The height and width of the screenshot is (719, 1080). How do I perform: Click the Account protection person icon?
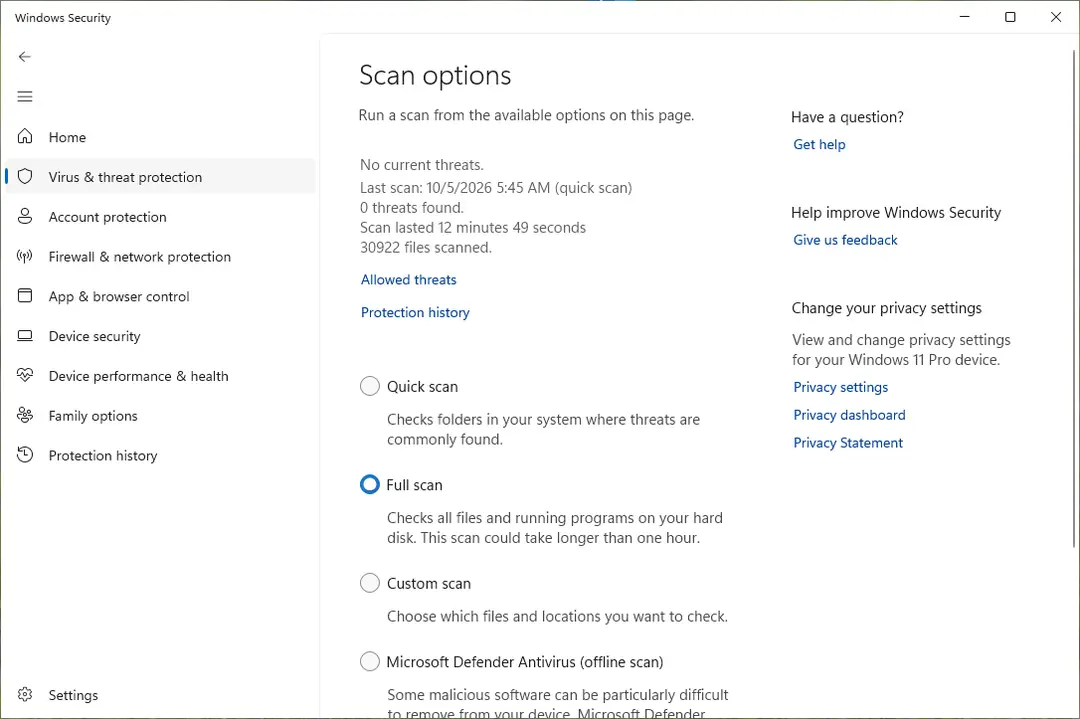[25, 216]
